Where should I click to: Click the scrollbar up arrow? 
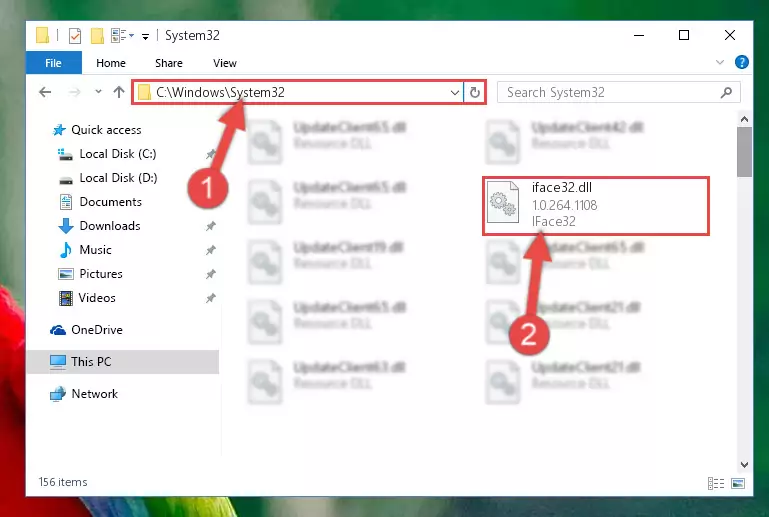744,119
